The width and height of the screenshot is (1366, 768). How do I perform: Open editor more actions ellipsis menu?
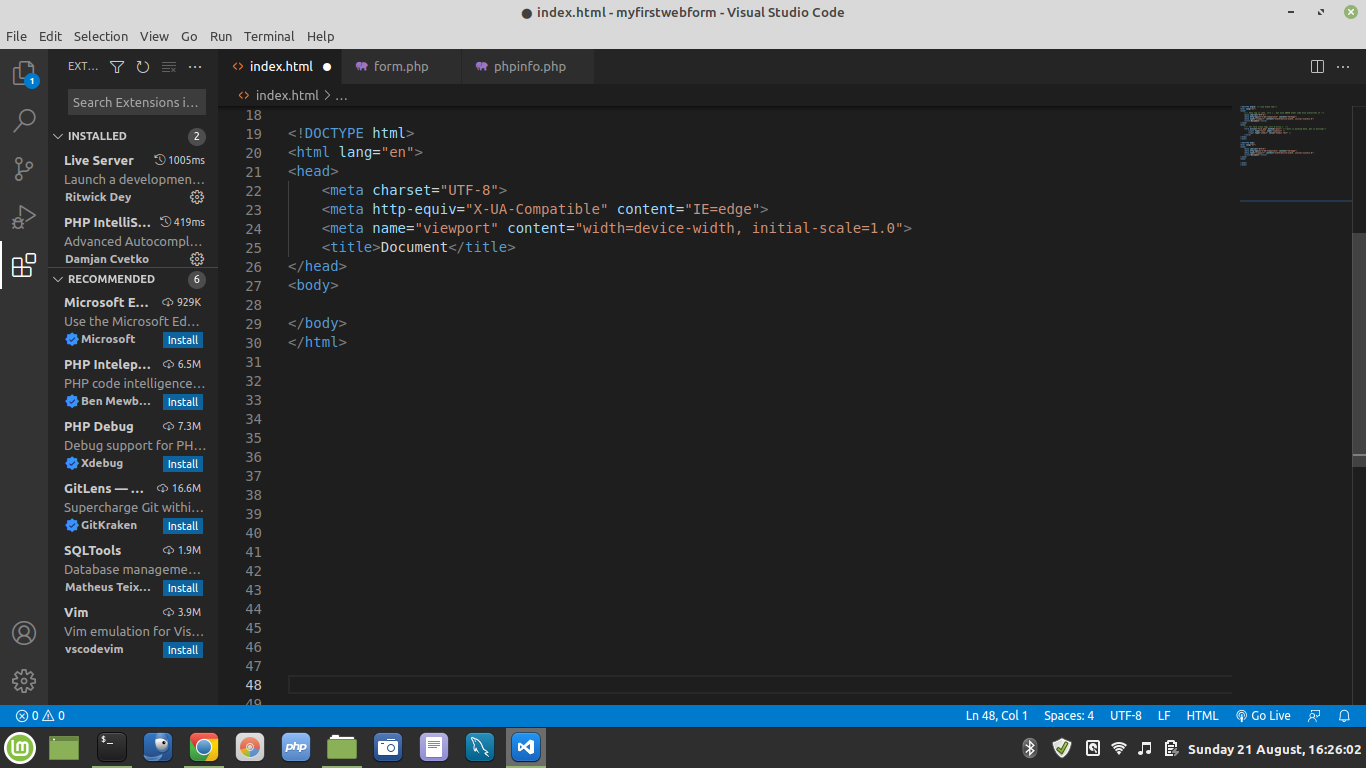click(1344, 67)
